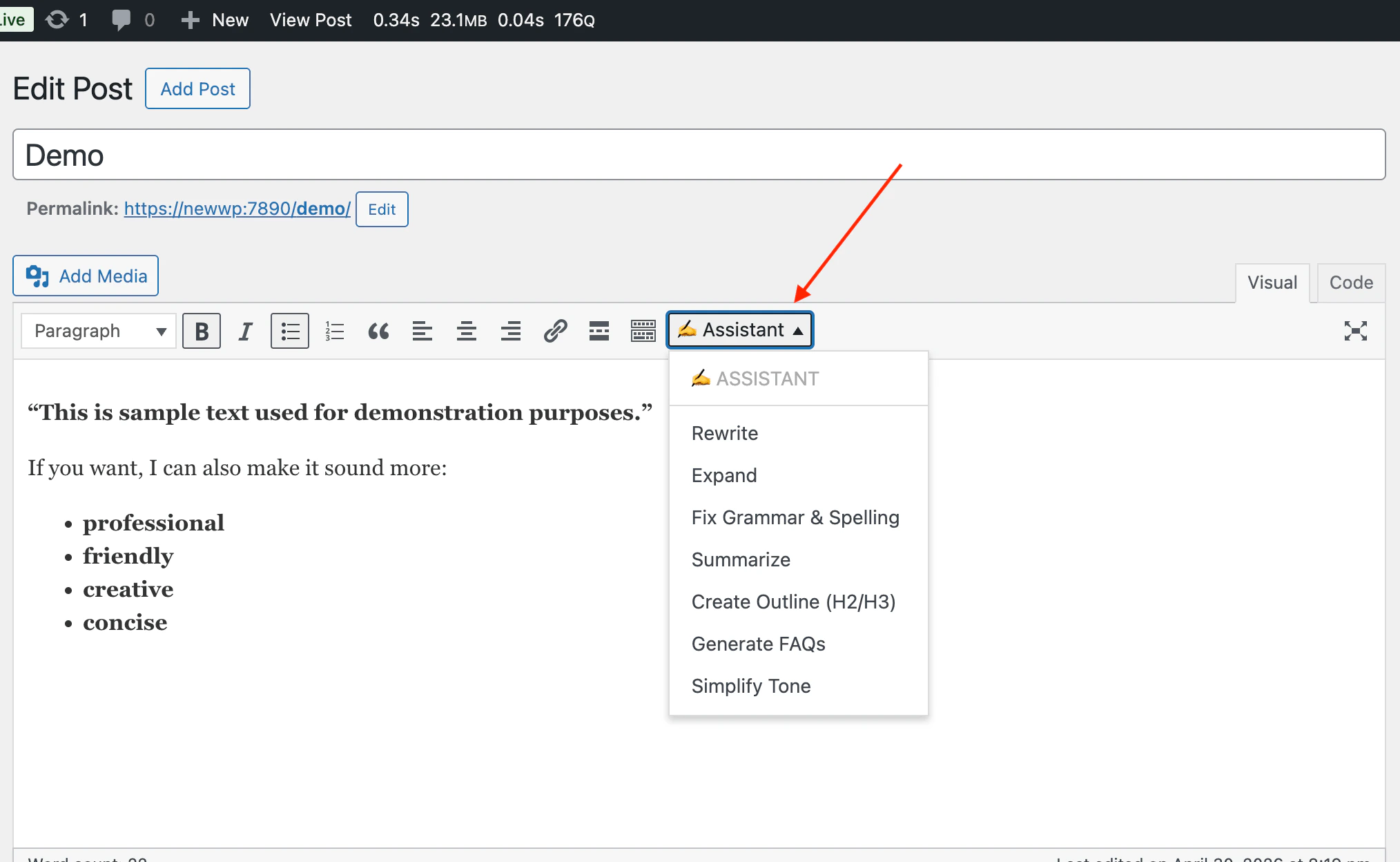Center align the text
Viewport: 1400px width, 862px height.
coord(467,331)
